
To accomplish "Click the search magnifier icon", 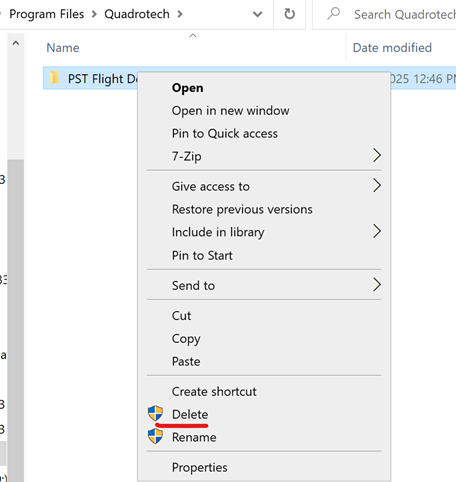I will coord(333,14).
